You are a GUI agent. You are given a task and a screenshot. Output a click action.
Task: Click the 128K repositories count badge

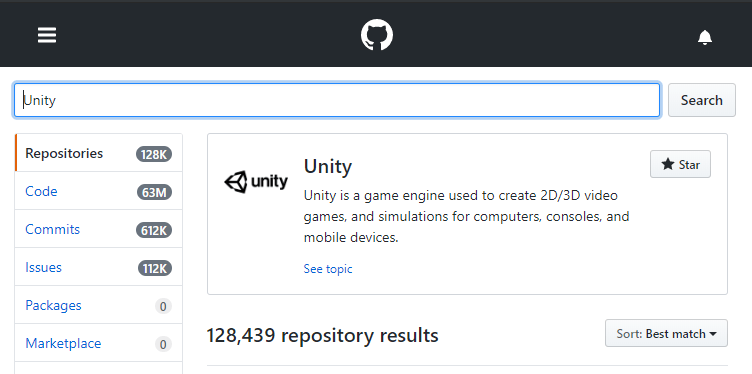(154, 154)
